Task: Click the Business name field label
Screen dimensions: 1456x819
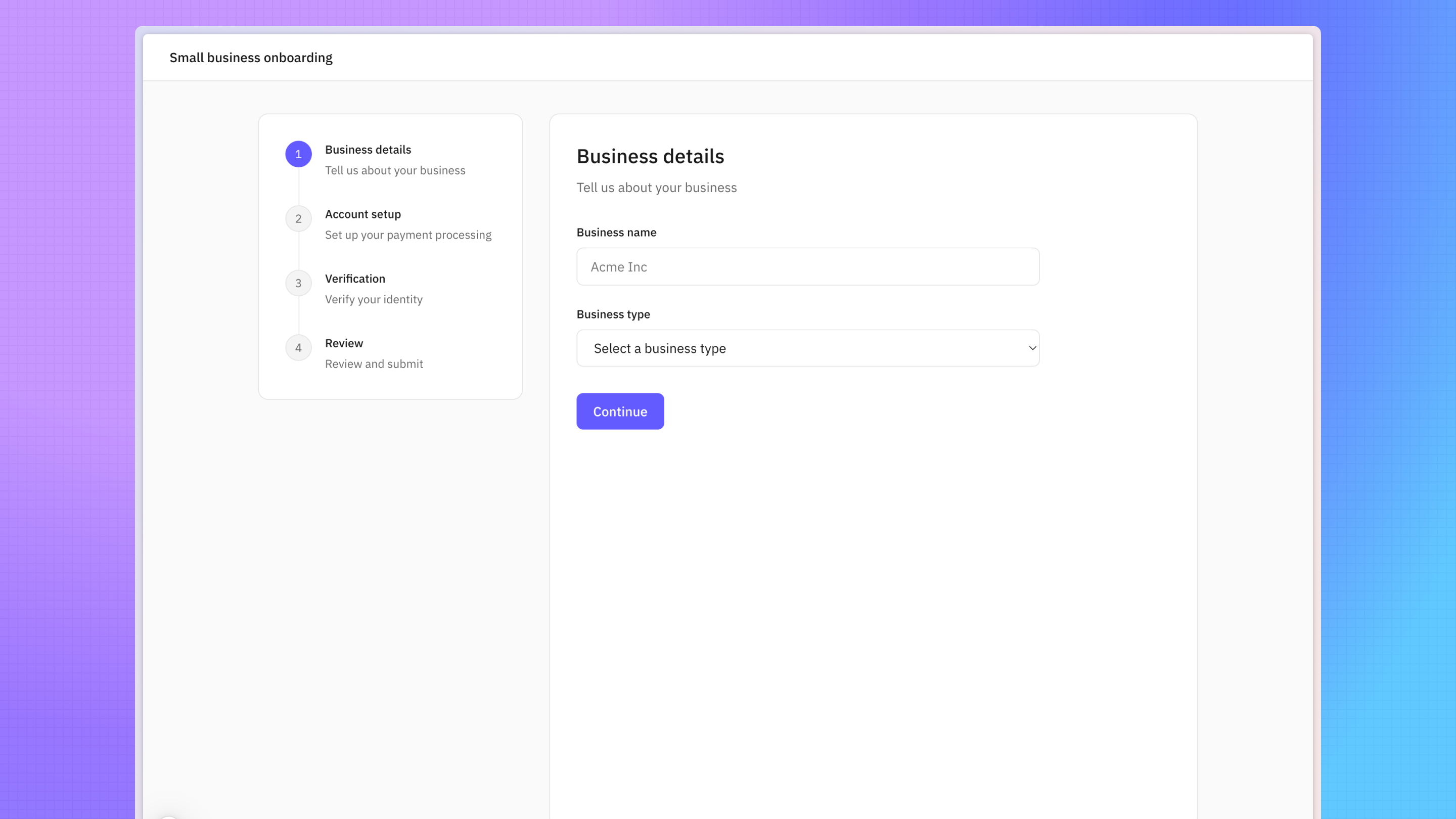Action: coord(616,233)
